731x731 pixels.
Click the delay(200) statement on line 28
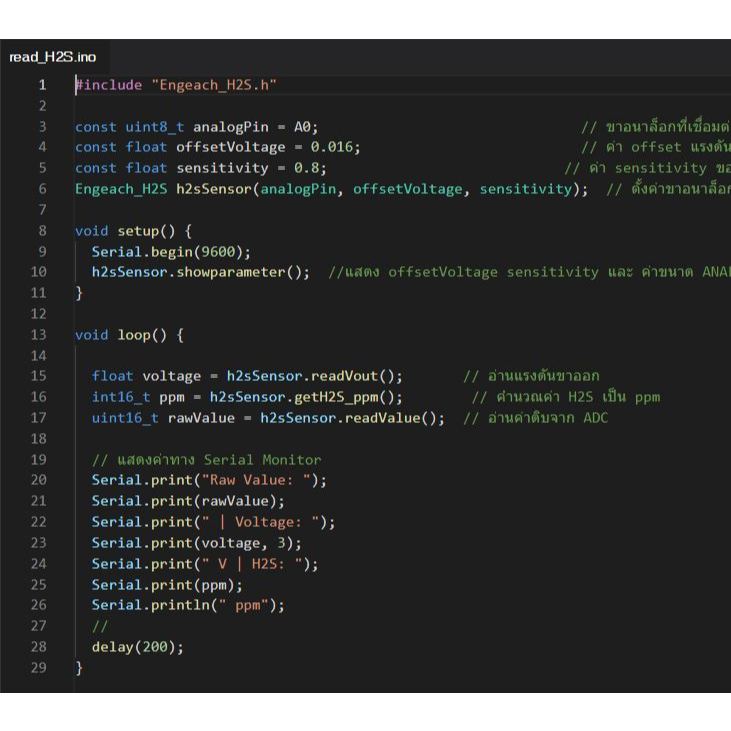coord(138,647)
